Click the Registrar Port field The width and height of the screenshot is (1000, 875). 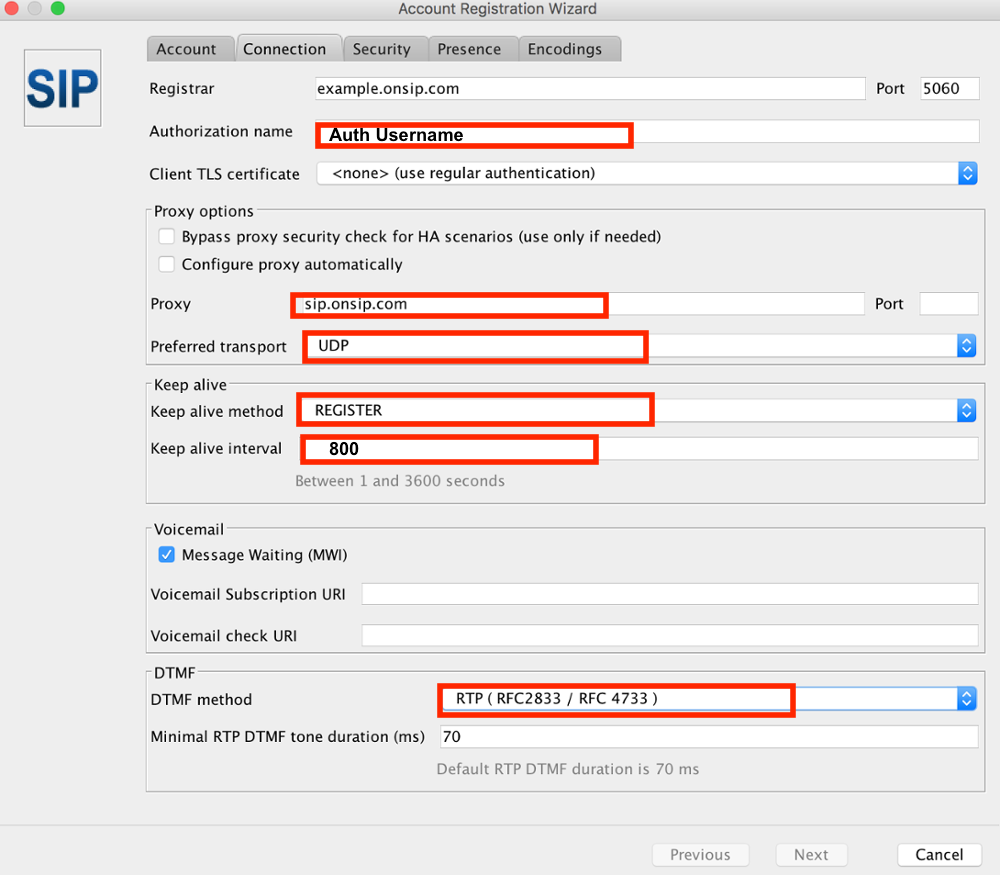tap(949, 89)
